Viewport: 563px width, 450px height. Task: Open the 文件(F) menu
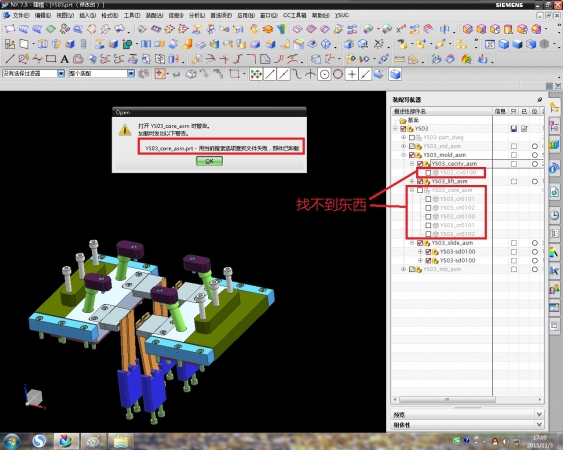(21, 15)
